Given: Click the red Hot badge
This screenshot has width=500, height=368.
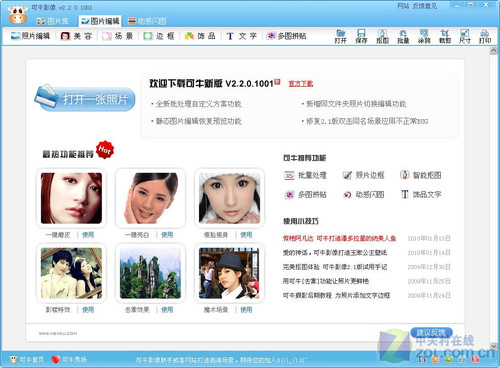Looking at the screenshot, I should pos(105,150).
